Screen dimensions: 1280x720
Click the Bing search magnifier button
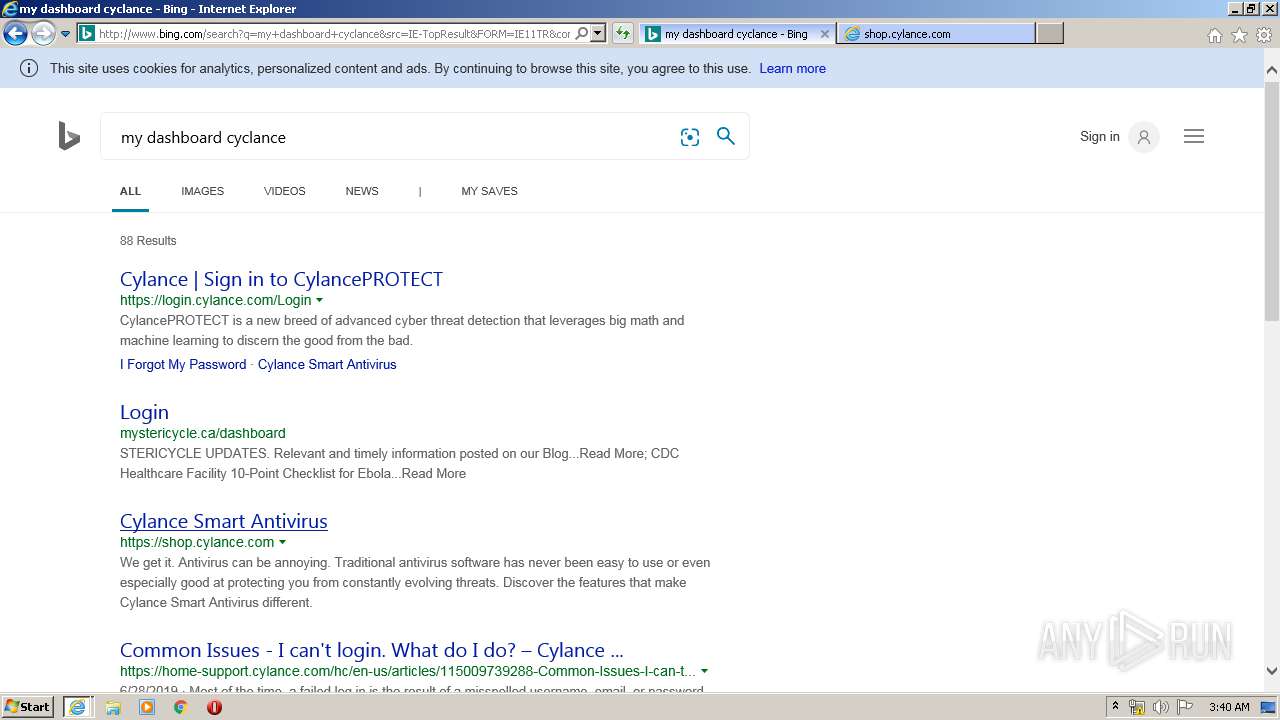pos(726,136)
